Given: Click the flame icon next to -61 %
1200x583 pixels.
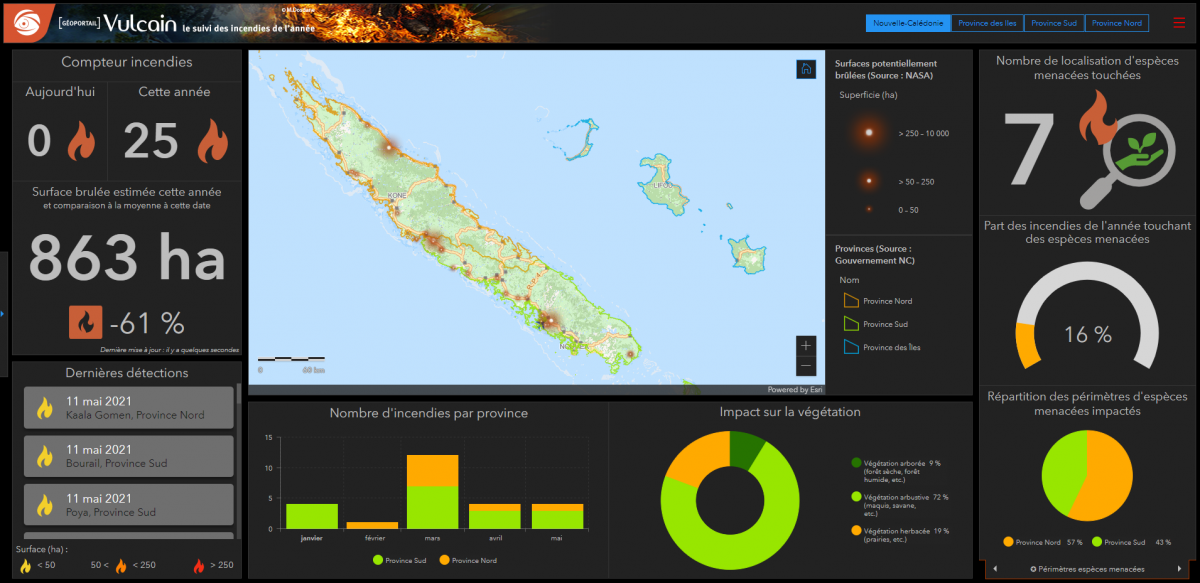Looking at the screenshot, I should [85, 322].
